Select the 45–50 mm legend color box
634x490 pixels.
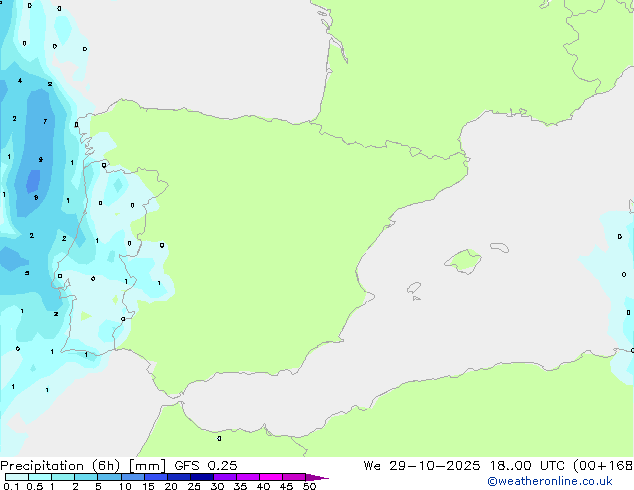tap(294, 477)
